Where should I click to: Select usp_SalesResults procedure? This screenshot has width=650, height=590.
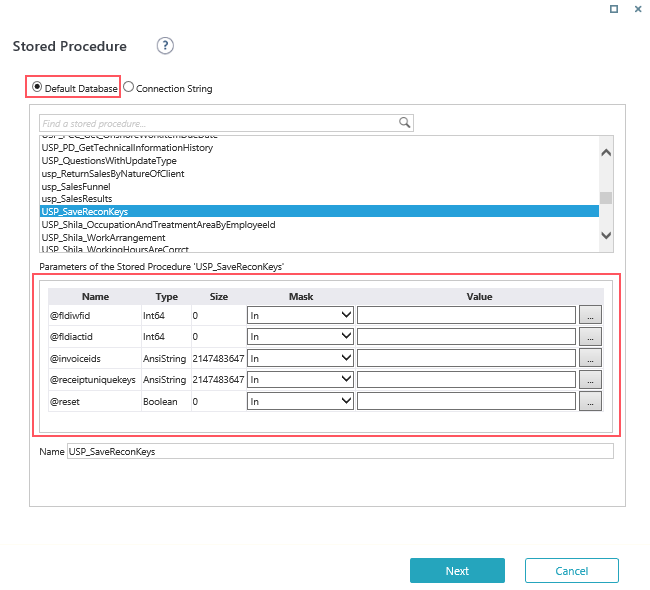pos(77,199)
